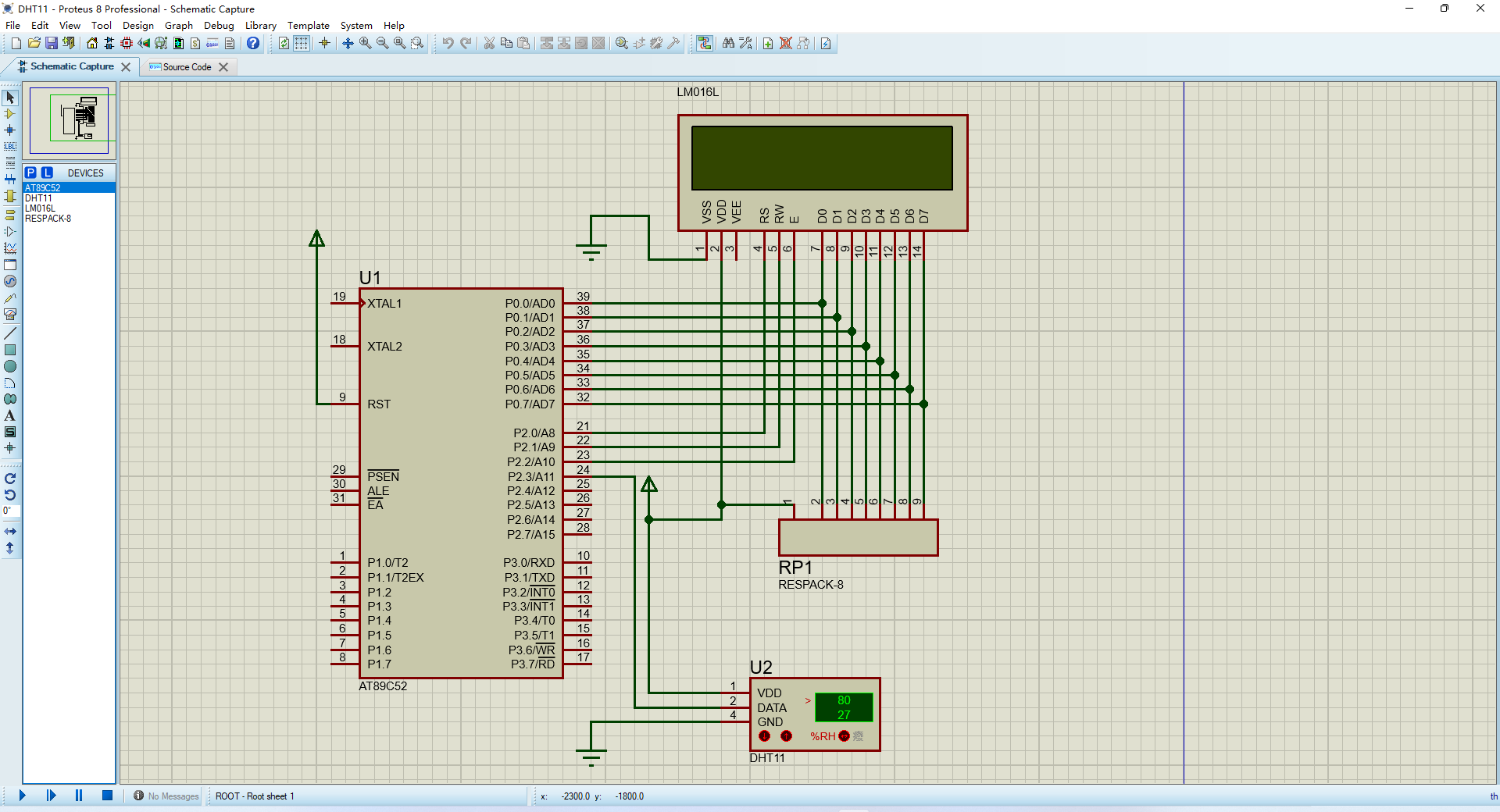Toggle the grid display
The width and height of the screenshot is (1500, 812).
[301, 43]
